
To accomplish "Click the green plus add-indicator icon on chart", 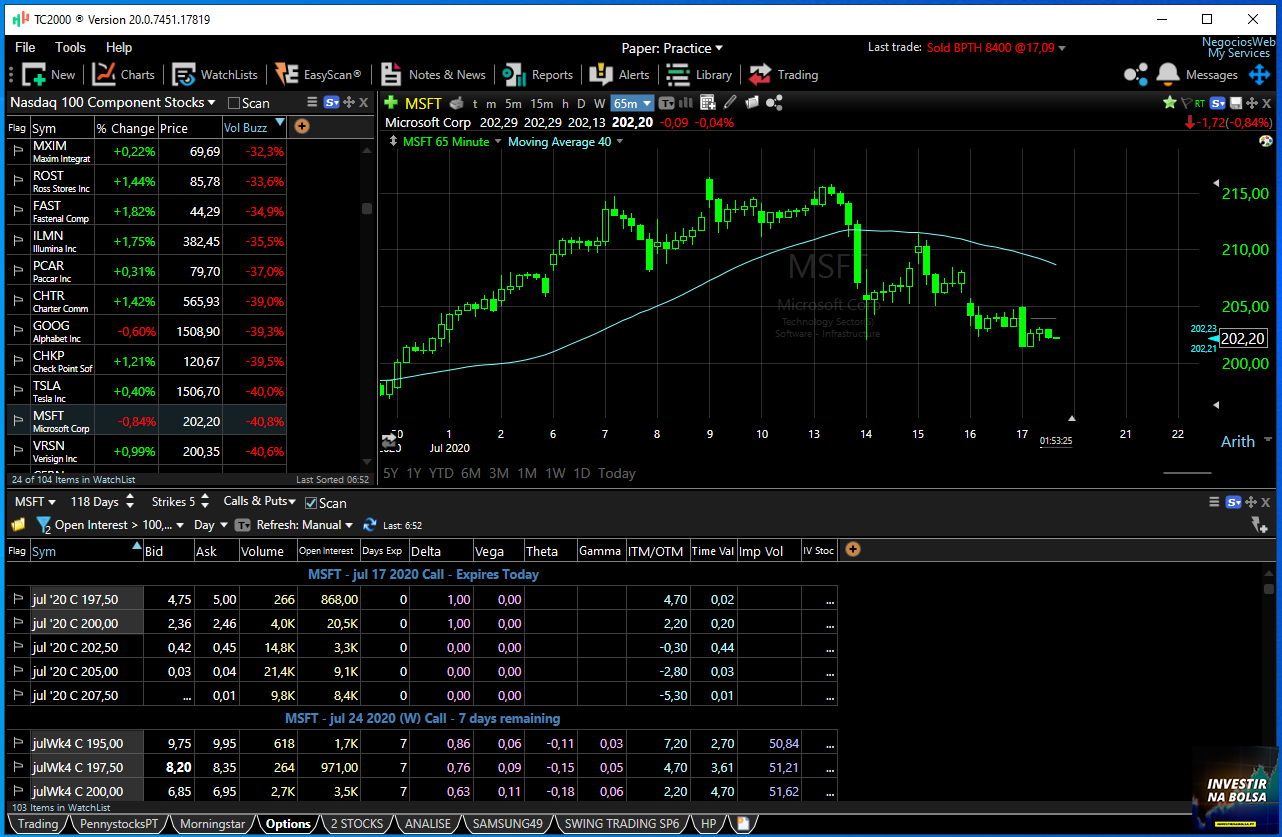I will [391, 103].
